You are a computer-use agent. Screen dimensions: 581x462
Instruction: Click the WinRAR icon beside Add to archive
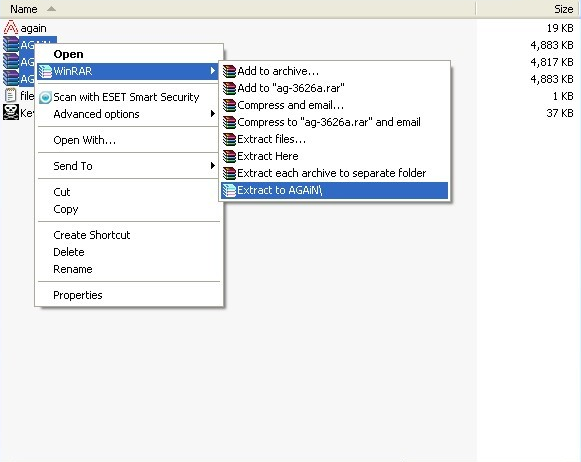pos(229,71)
